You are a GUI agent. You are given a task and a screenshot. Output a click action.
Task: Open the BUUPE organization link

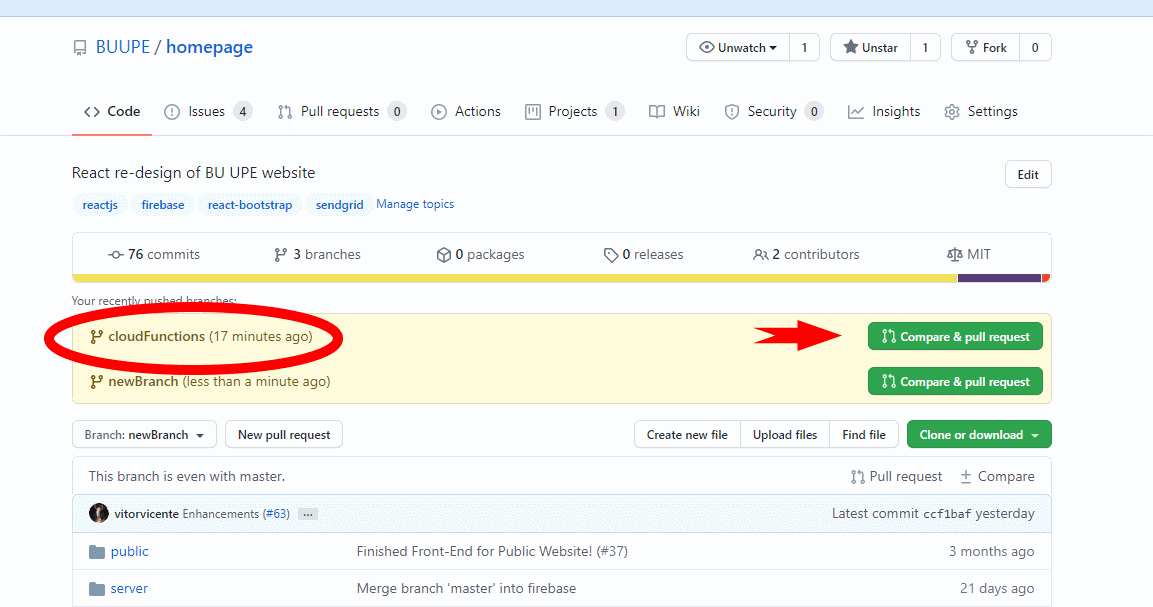pos(123,47)
